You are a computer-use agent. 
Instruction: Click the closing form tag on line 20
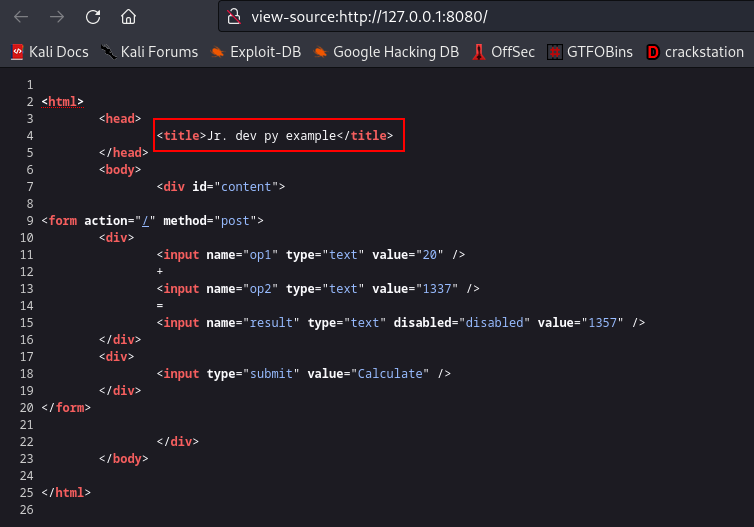[66, 408]
